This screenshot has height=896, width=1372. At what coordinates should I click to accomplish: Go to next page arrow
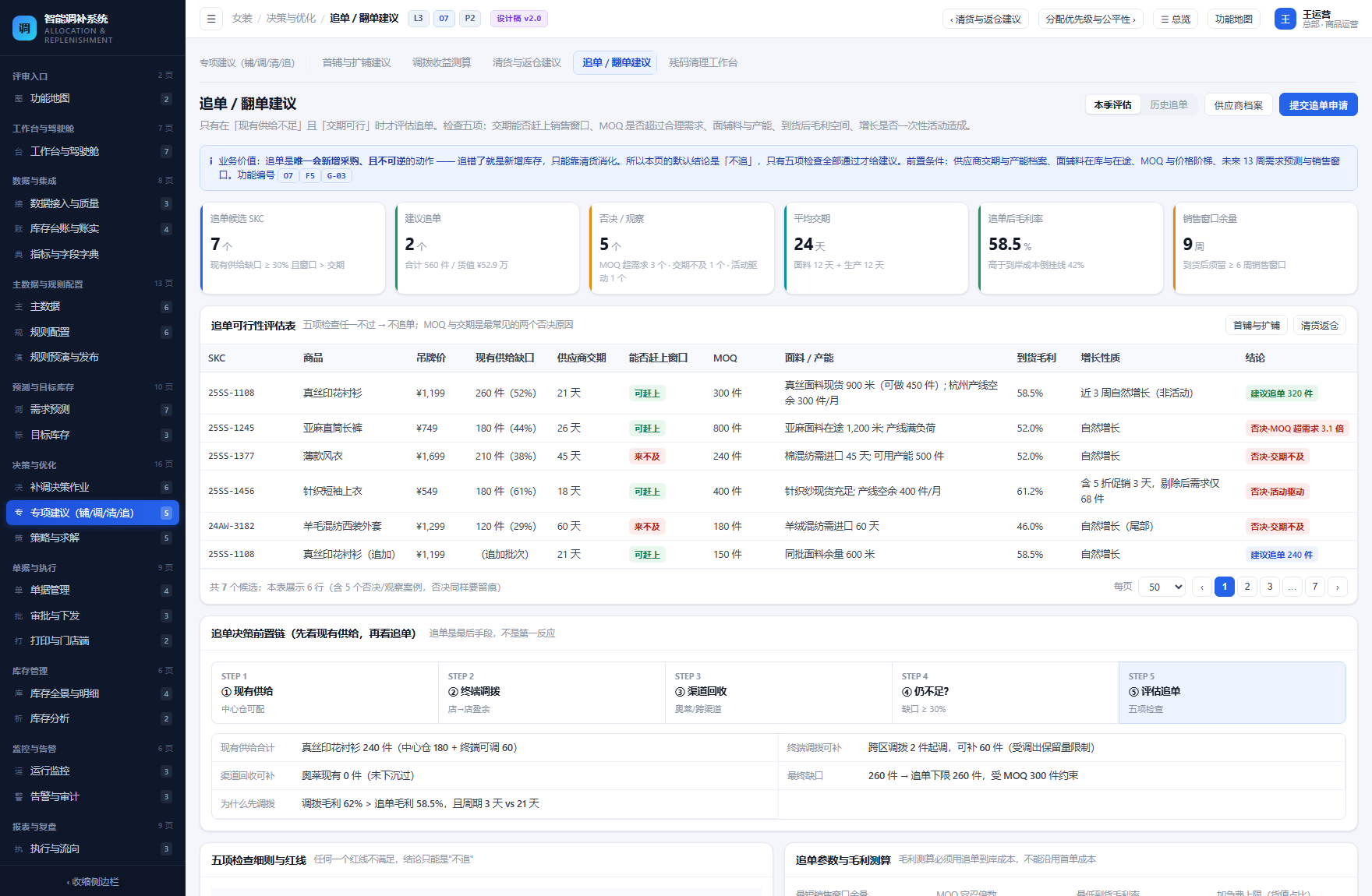1338,587
